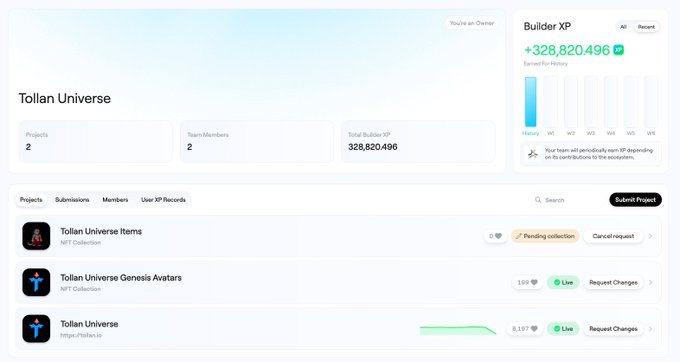Viewport: 680px width, 362px height.
Task: Switch to the Projects tab
Action: coord(31,199)
